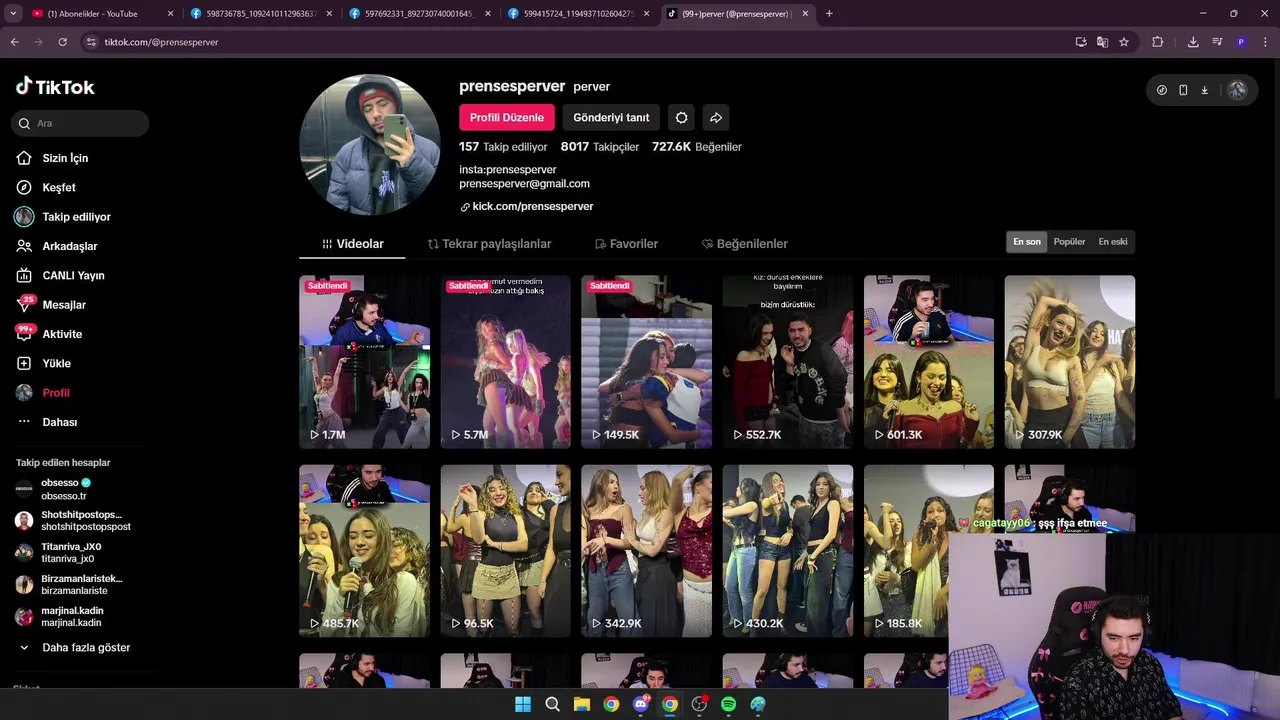The width and height of the screenshot is (1280, 720).
Task: Select the Videolar tab
Action: 352,244
